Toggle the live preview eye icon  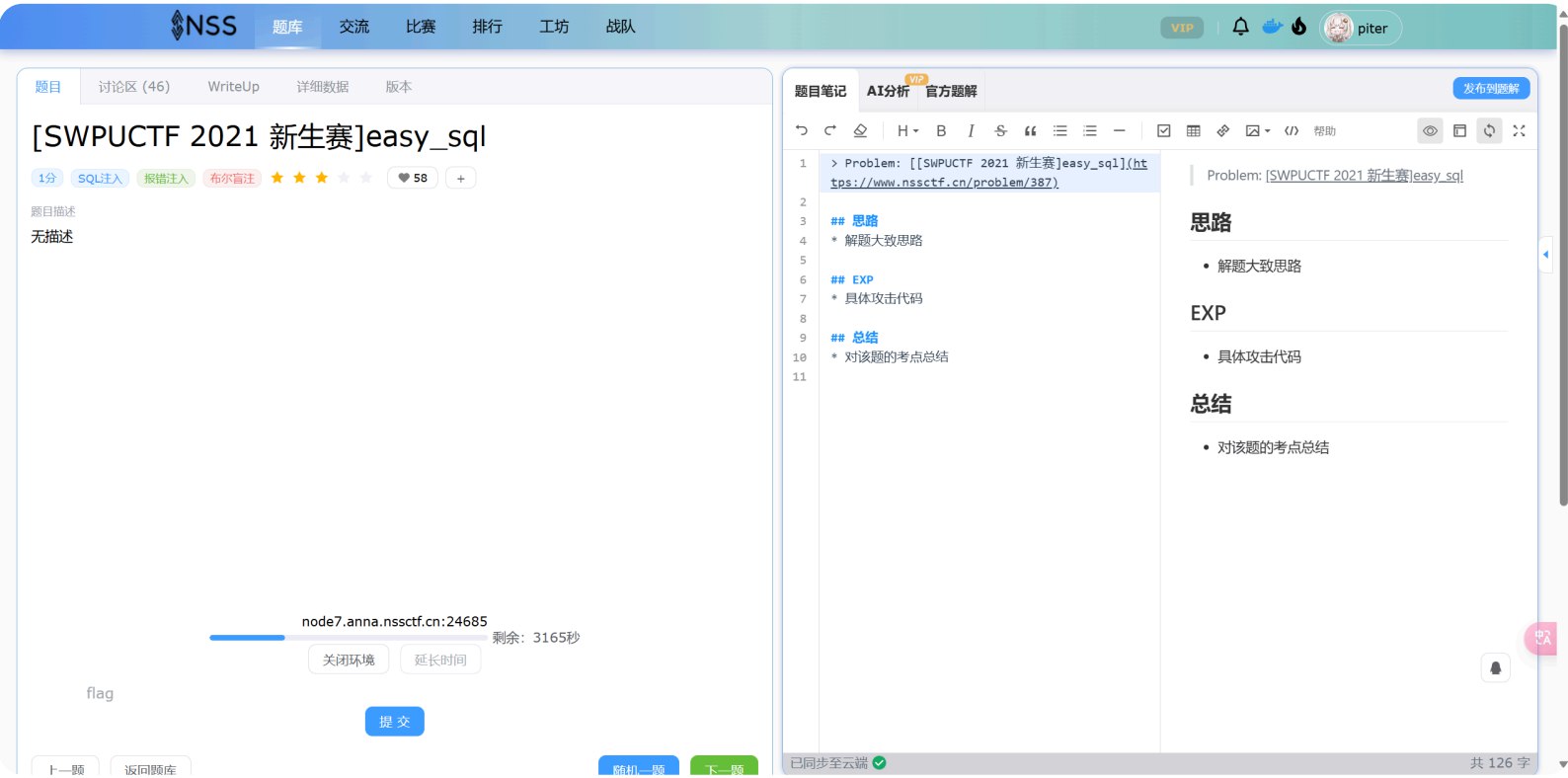point(1430,130)
